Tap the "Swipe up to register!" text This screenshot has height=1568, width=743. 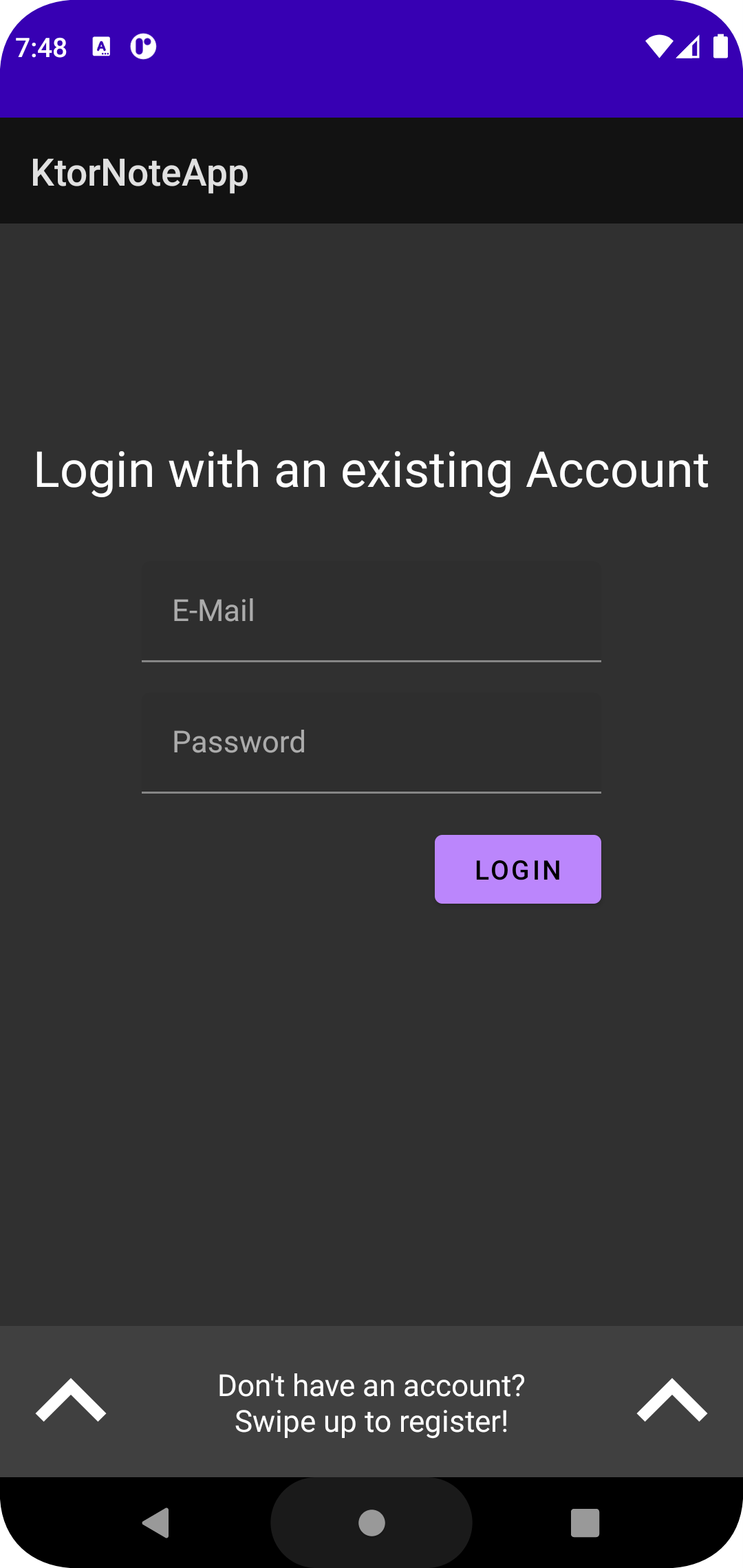(371, 1422)
